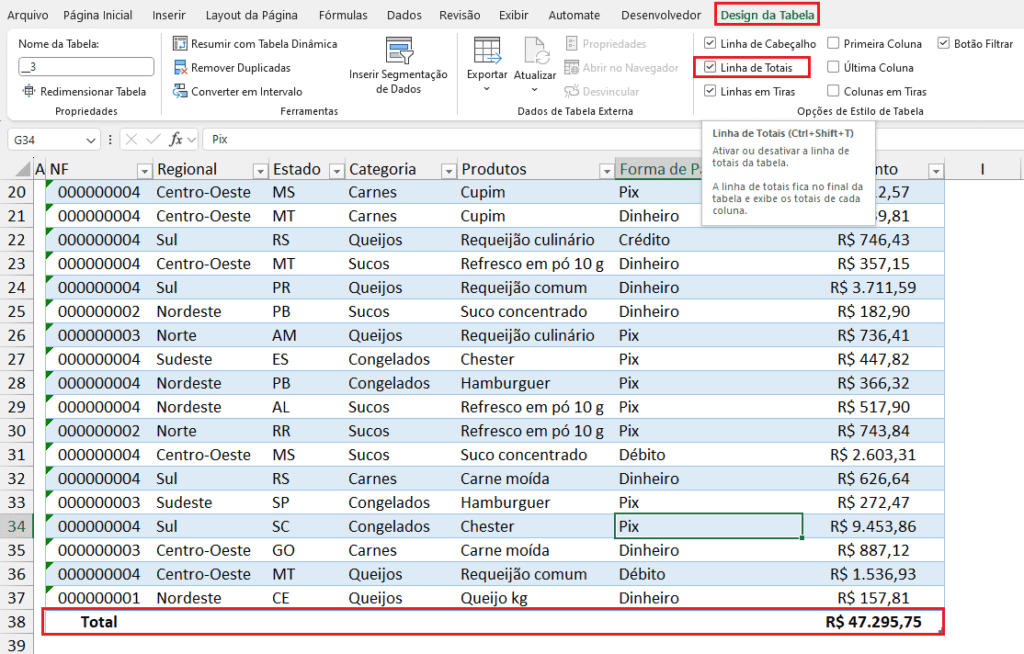This screenshot has height=654, width=1024.
Task: Click the Atualizar refresh icon
Action: [x=535, y=52]
